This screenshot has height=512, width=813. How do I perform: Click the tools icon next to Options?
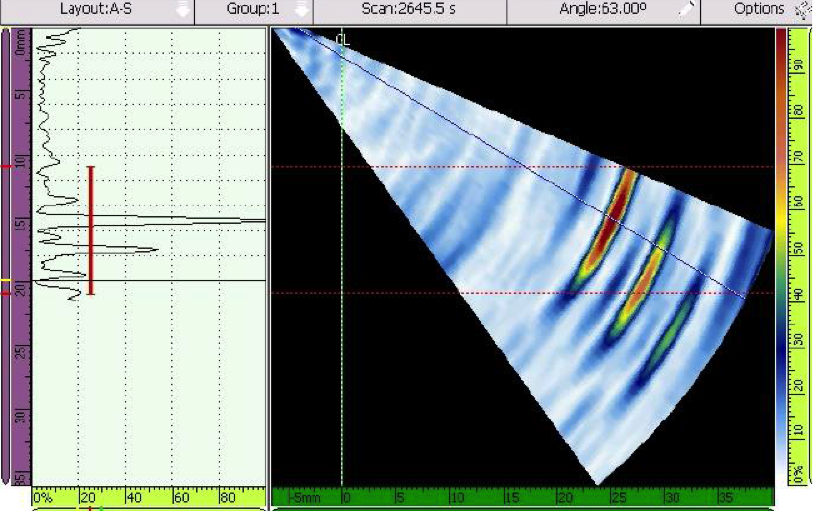(x=801, y=9)
